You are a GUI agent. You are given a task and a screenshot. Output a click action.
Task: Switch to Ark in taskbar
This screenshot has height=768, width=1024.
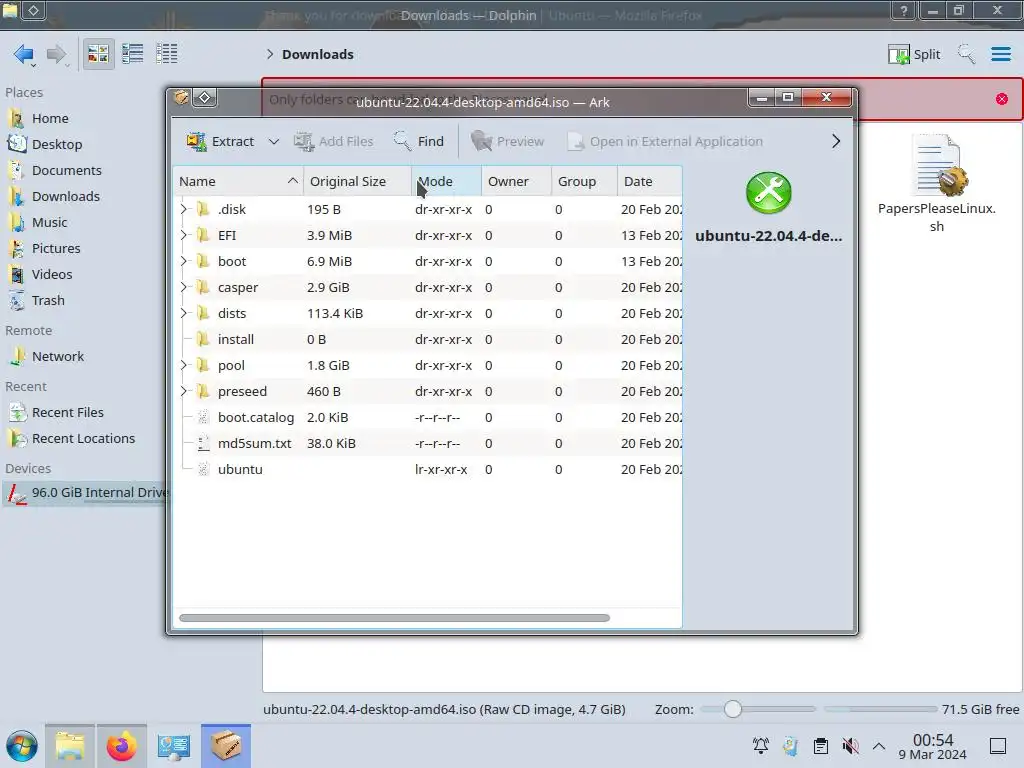tap(226, 746)
